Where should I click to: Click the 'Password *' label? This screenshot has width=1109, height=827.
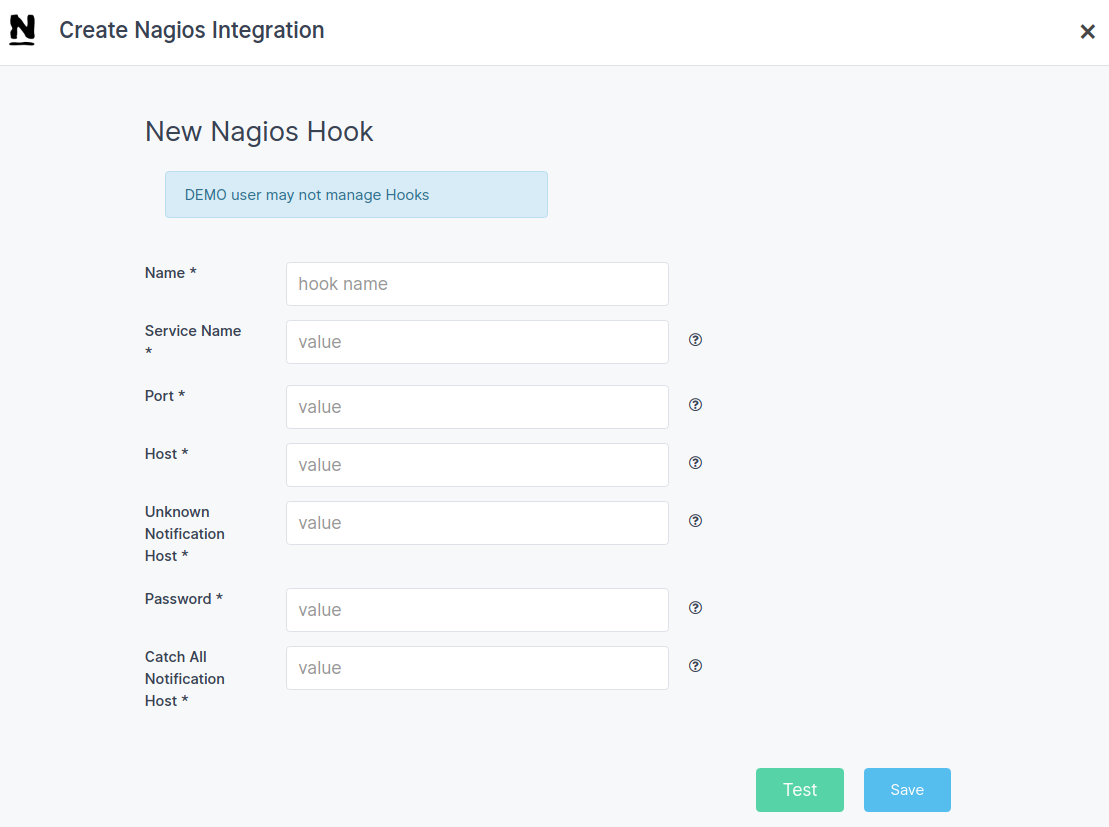click(184, 599)
